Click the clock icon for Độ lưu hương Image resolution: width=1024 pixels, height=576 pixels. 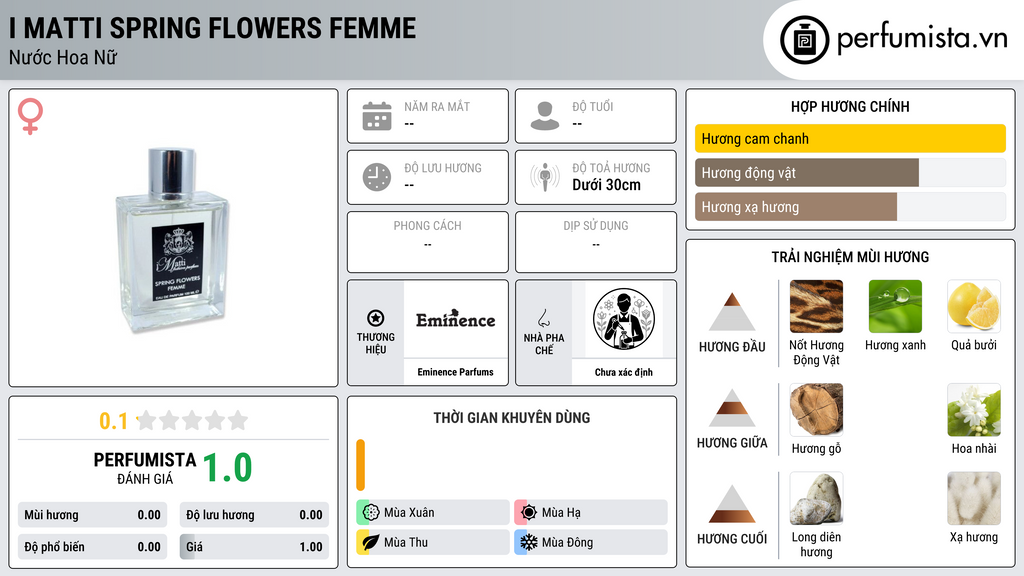[377, 177]
